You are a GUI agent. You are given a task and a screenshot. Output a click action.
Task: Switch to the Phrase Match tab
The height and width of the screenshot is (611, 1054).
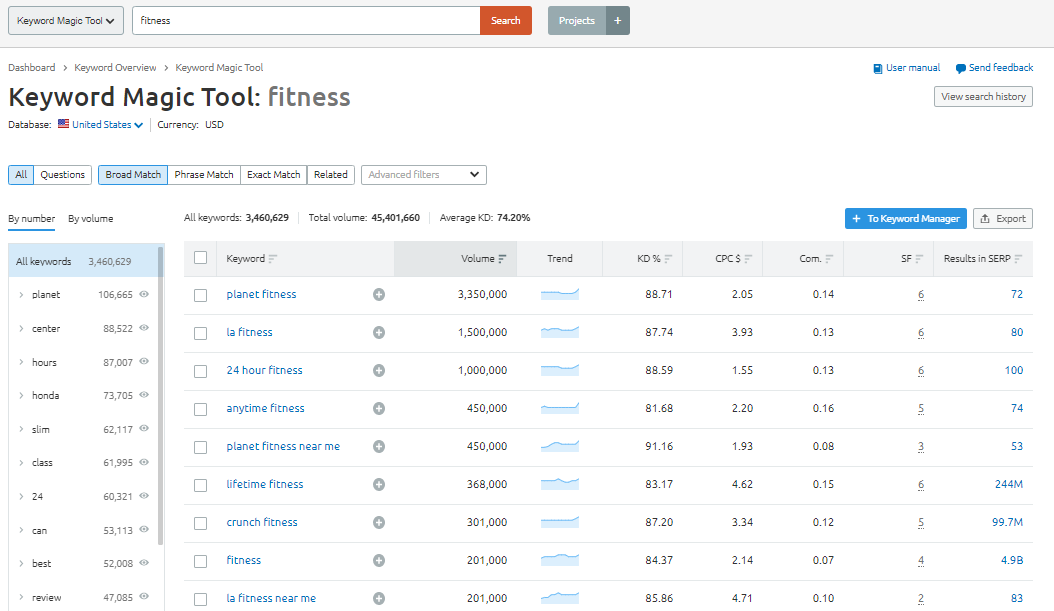[x=204, y=175]
